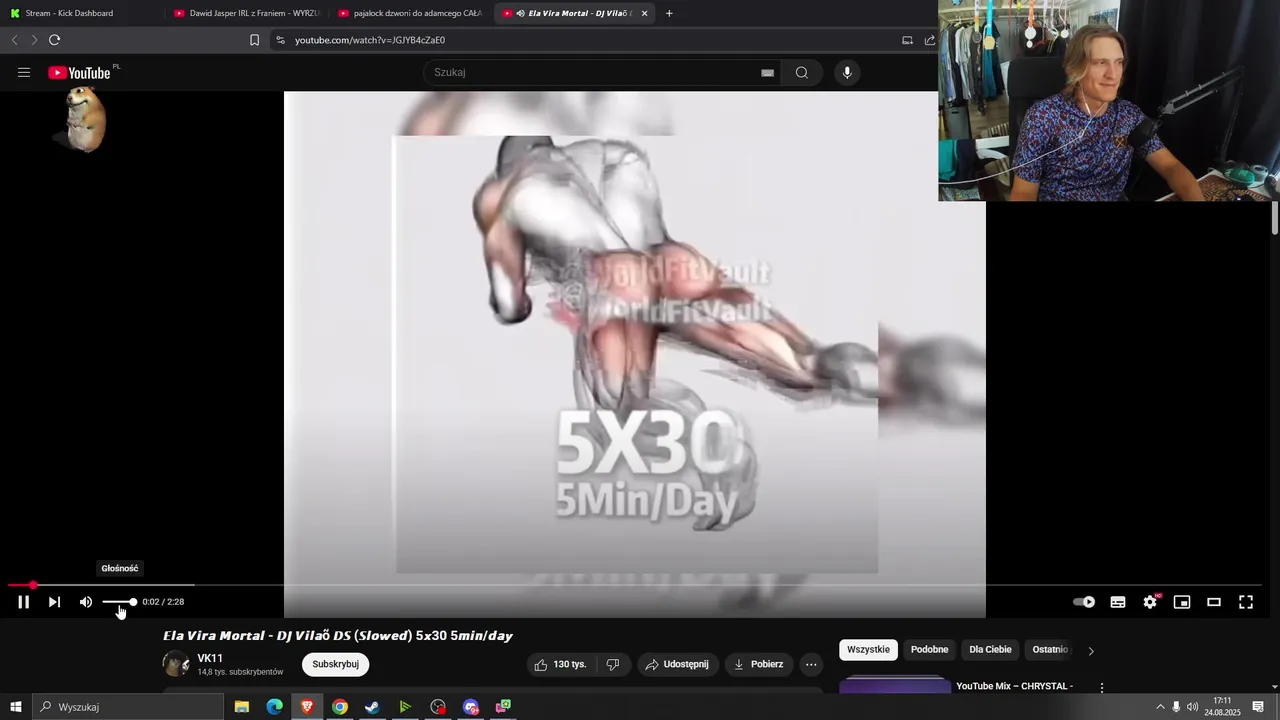The image size is (1280, 720).
Task: Like the video with 130 tys.
Action: point(561,664)
